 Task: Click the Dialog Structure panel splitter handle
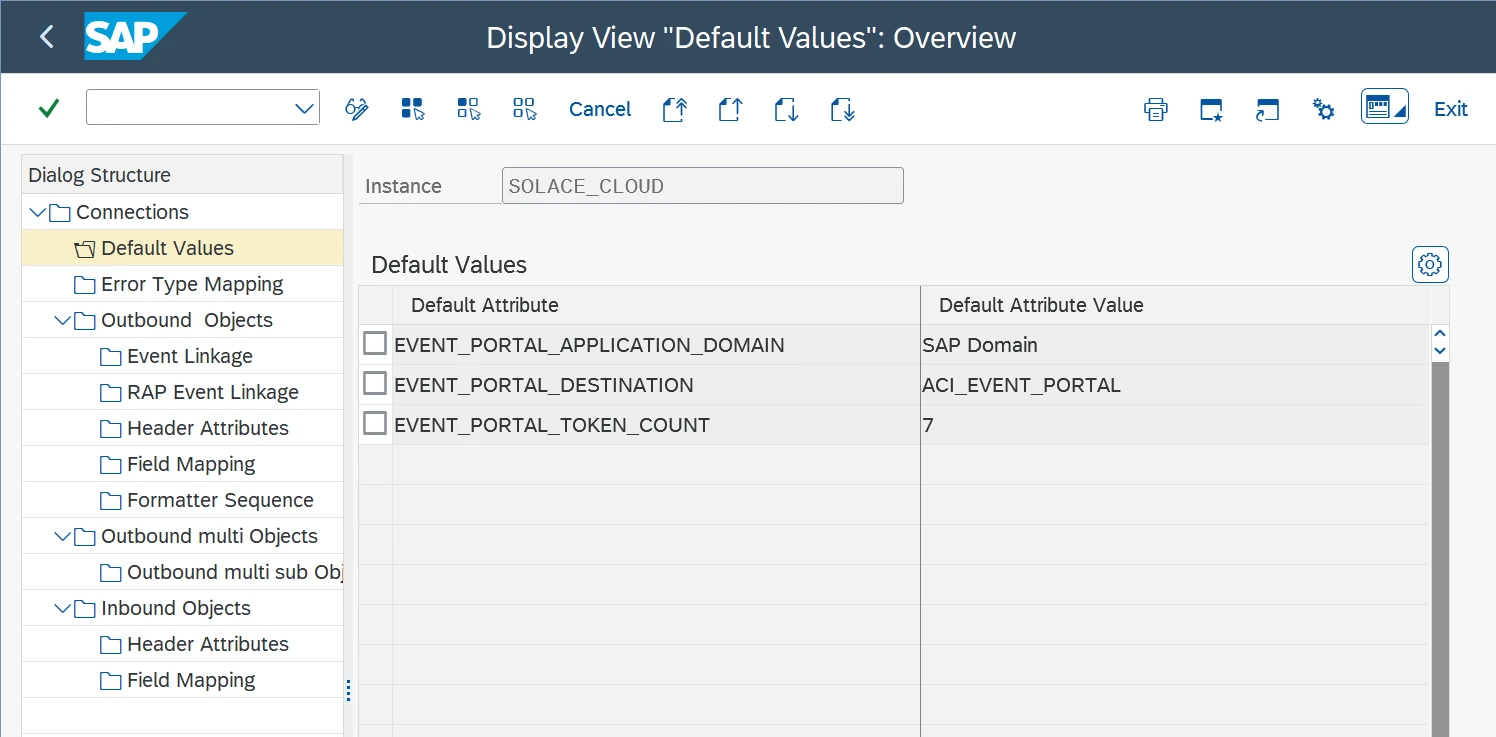click(348, 691)
